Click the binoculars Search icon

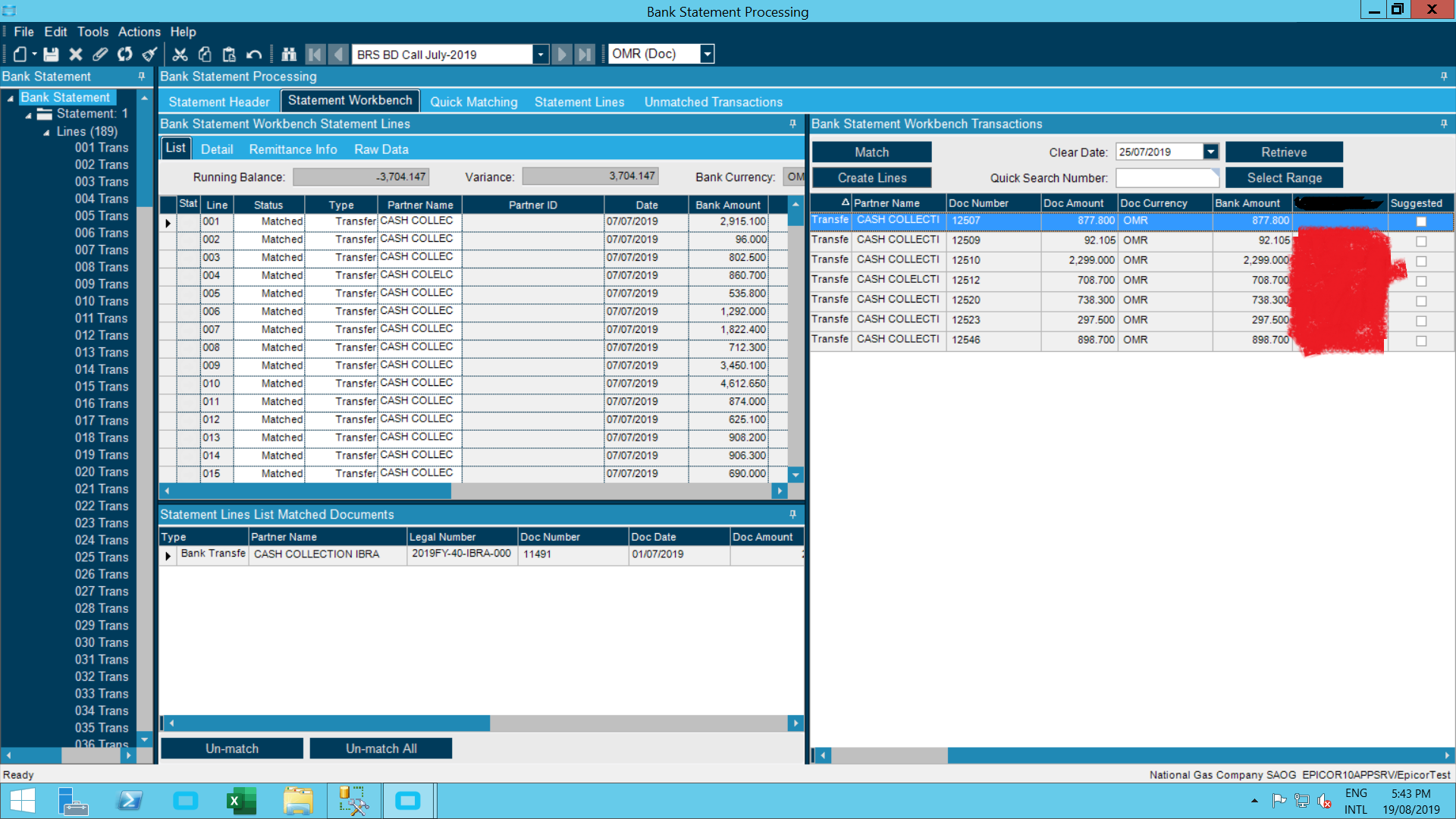pyautogui.click(x=289, y=54)
